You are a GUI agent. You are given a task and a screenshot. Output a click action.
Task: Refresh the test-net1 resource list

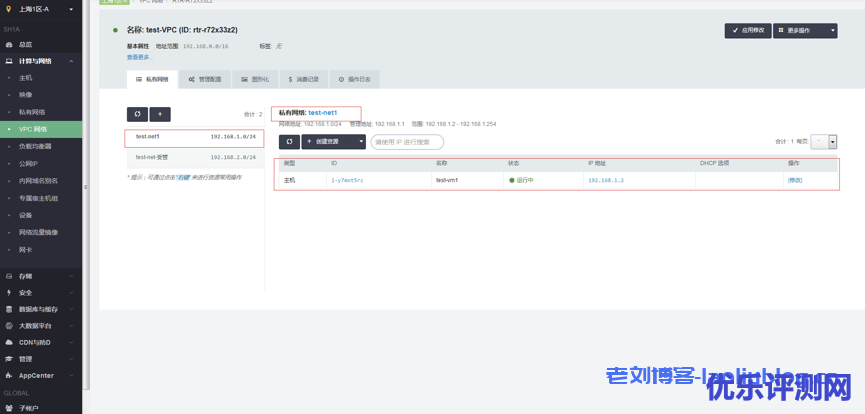coord(288,142)
